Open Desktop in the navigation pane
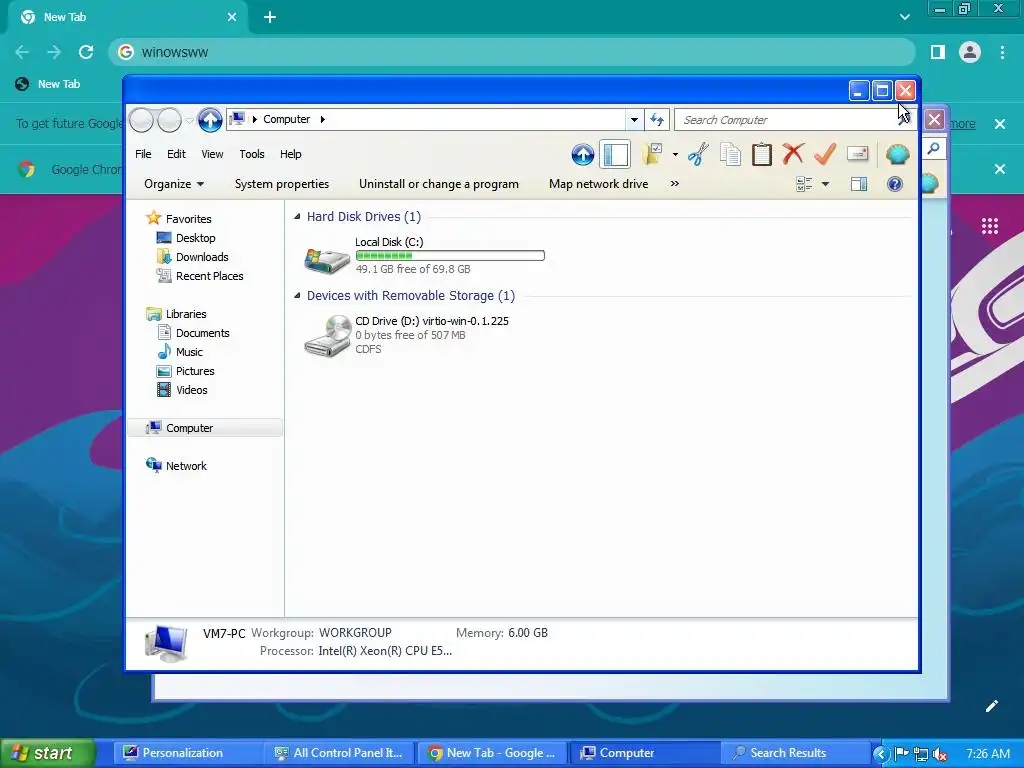 (x=195, y=238)
